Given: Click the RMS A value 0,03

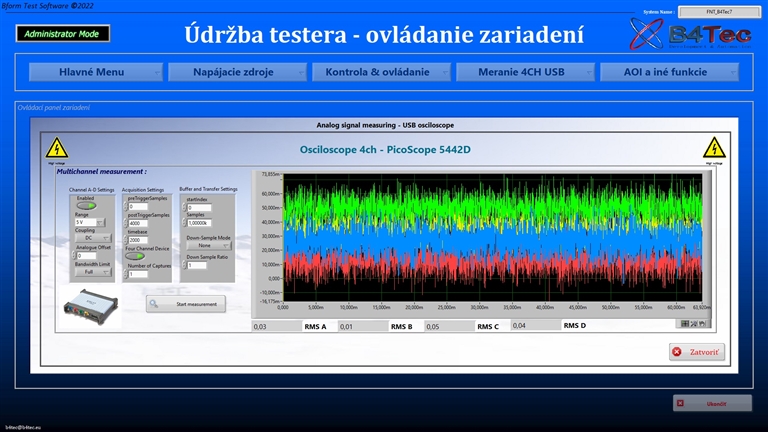Looking at the screenshot, I should tap(277, 326).
